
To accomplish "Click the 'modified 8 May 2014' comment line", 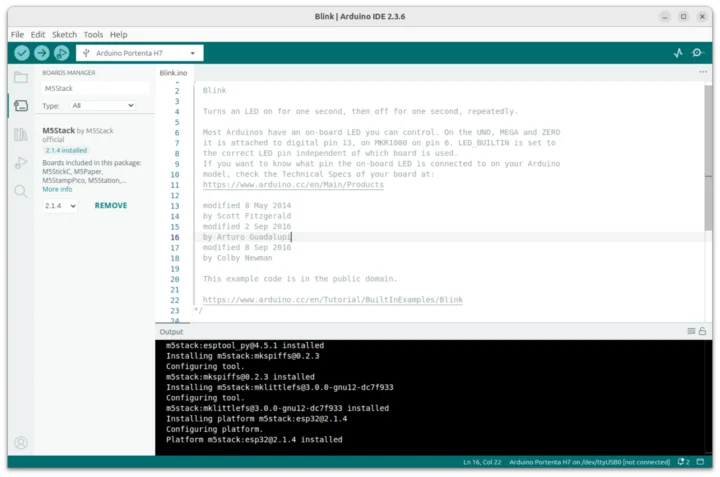I will (x=247, y=205).
